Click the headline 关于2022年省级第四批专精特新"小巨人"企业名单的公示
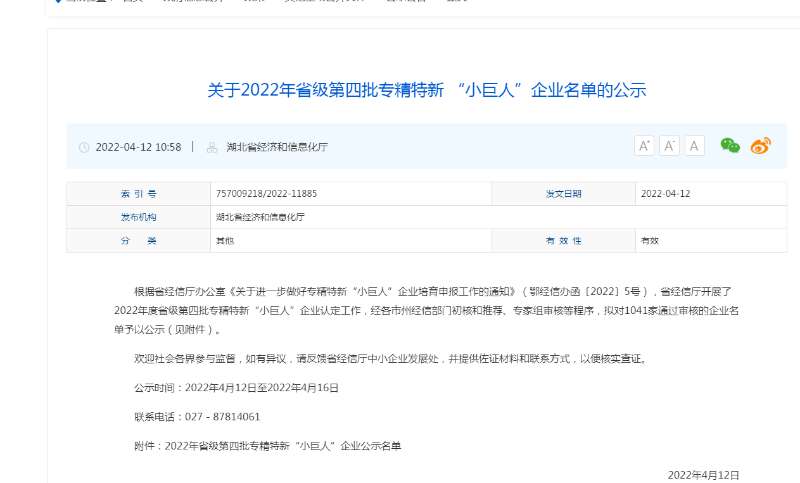This screenshot has width=800, height=483. (x=427, y=90)
